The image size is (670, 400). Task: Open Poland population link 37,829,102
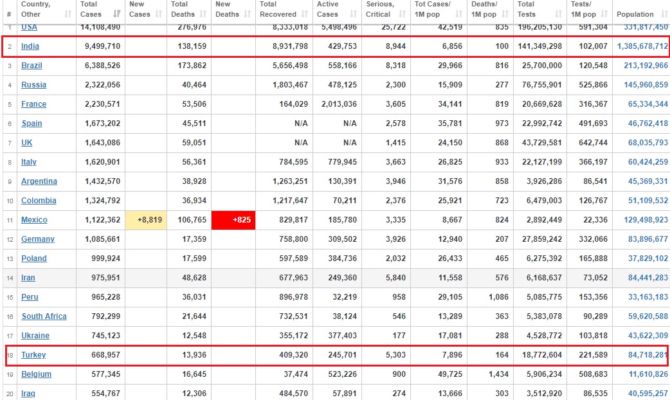pyautogui.click(x=648, y=258)
